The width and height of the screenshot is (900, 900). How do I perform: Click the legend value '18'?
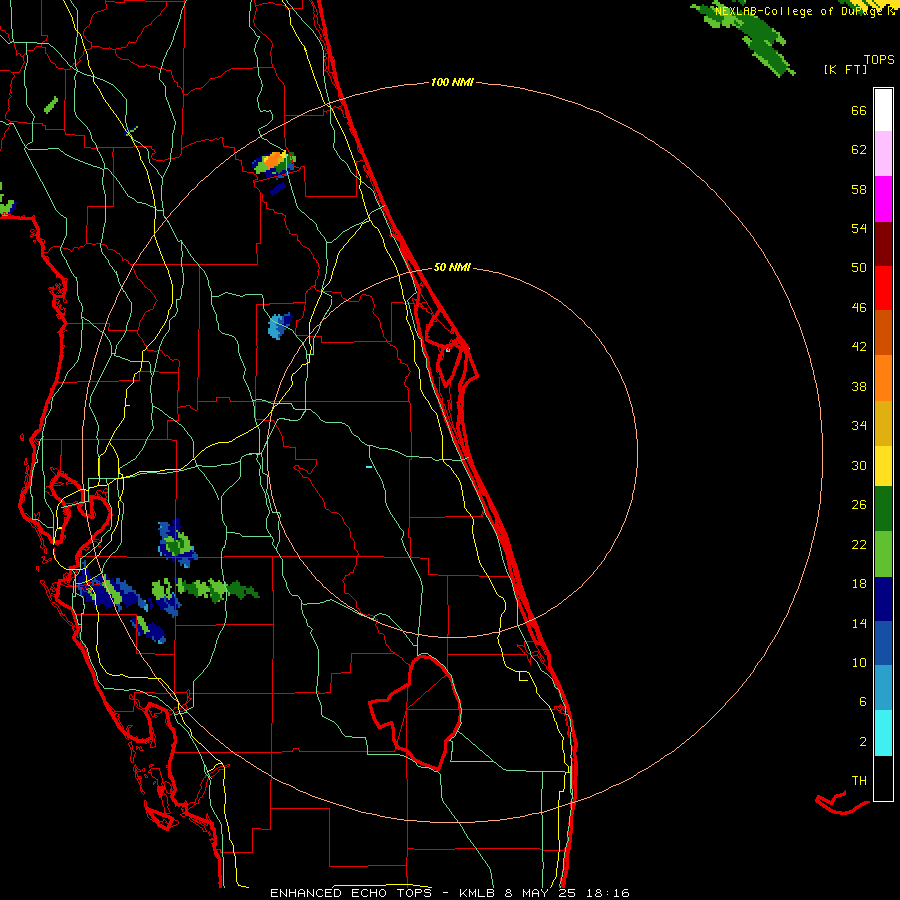pos(859,584)
